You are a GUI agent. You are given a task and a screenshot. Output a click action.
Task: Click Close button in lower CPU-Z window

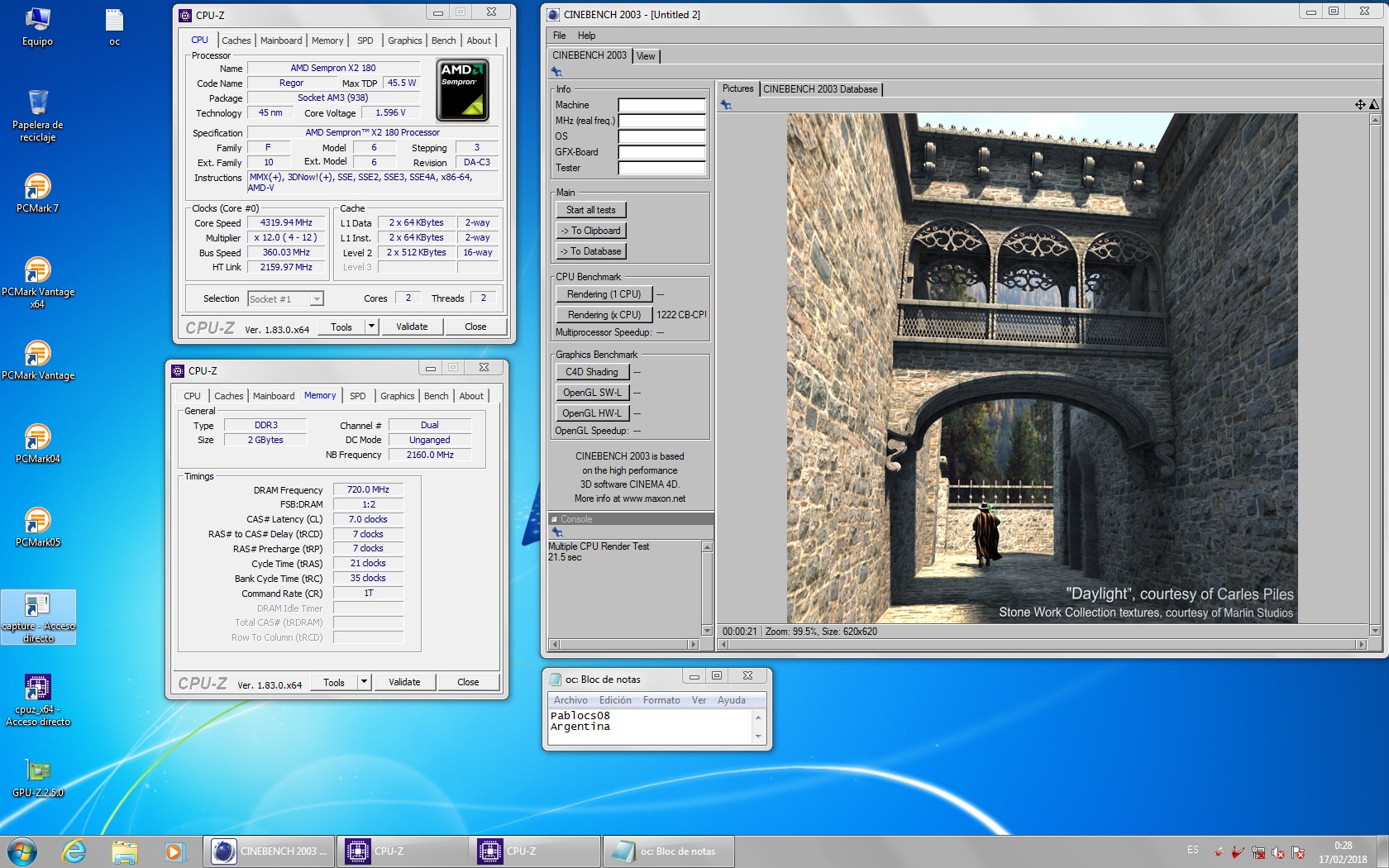[x=468, y=682]
